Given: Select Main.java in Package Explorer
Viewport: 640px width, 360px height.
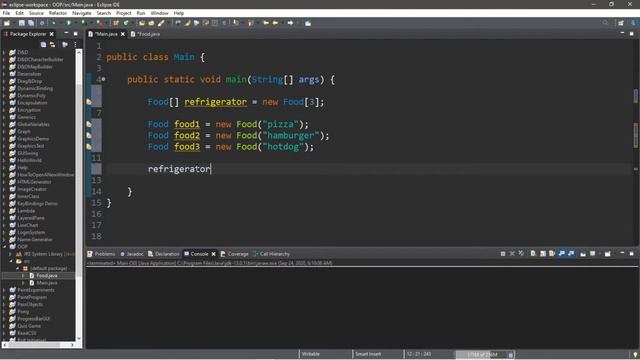Looking at the screenshot, I should [47, 283].
